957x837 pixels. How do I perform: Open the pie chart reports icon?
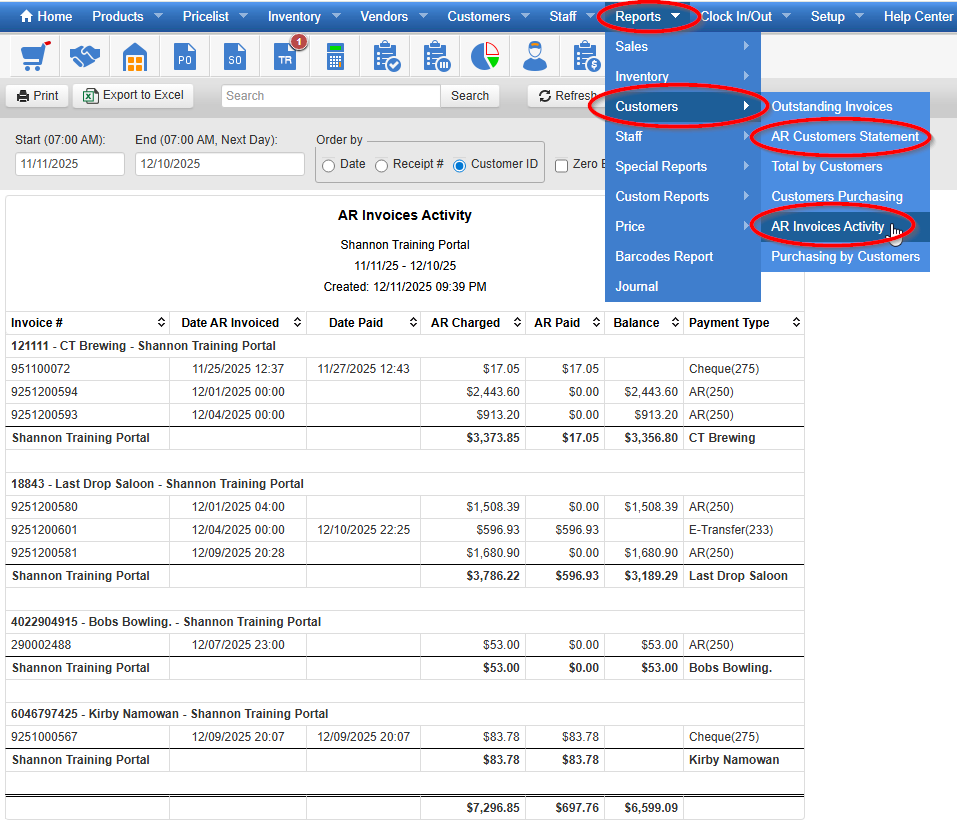tap(485, 56)
